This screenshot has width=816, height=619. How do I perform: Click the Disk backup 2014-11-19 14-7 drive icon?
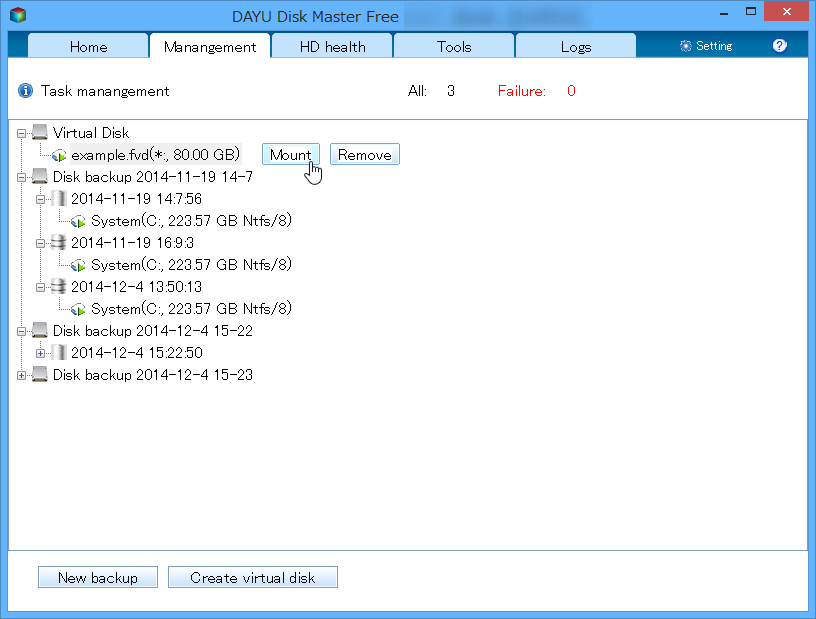click(x=40, y=176)
